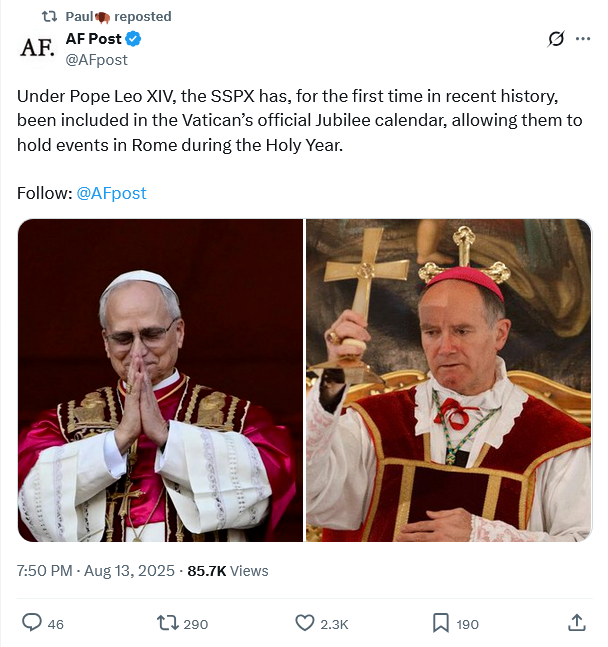Click the AF Post display name
This screenshot has height=647, width=608.
point(93,39)
